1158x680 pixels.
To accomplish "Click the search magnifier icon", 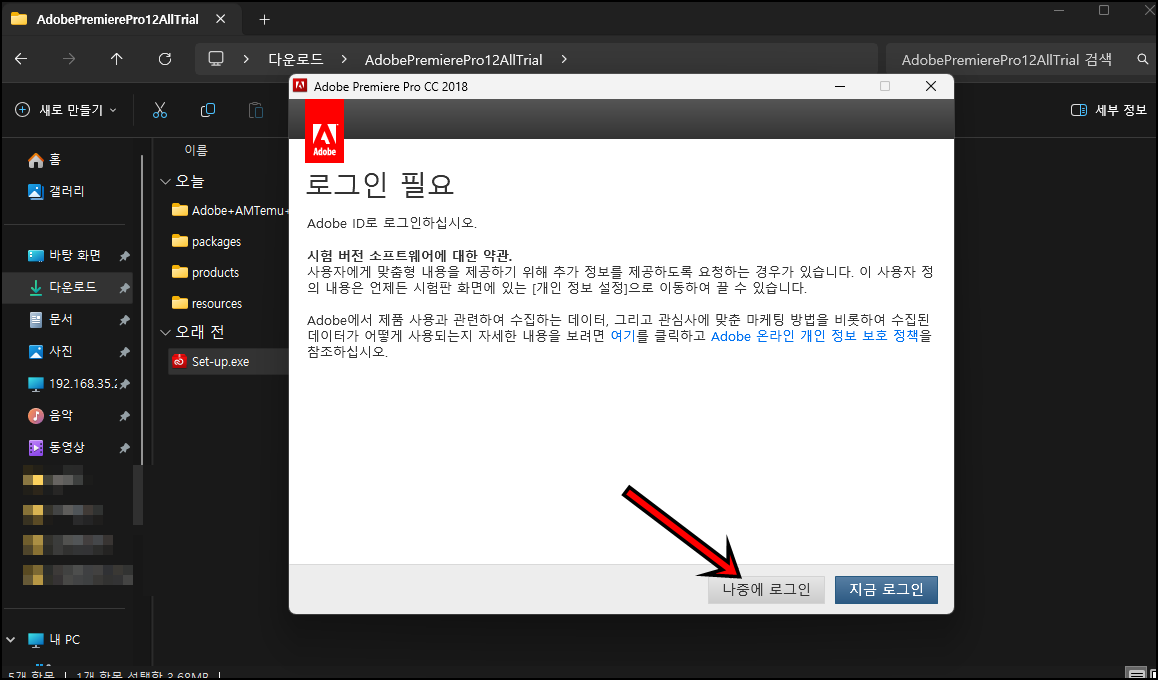I will [x=1142, y=59].
